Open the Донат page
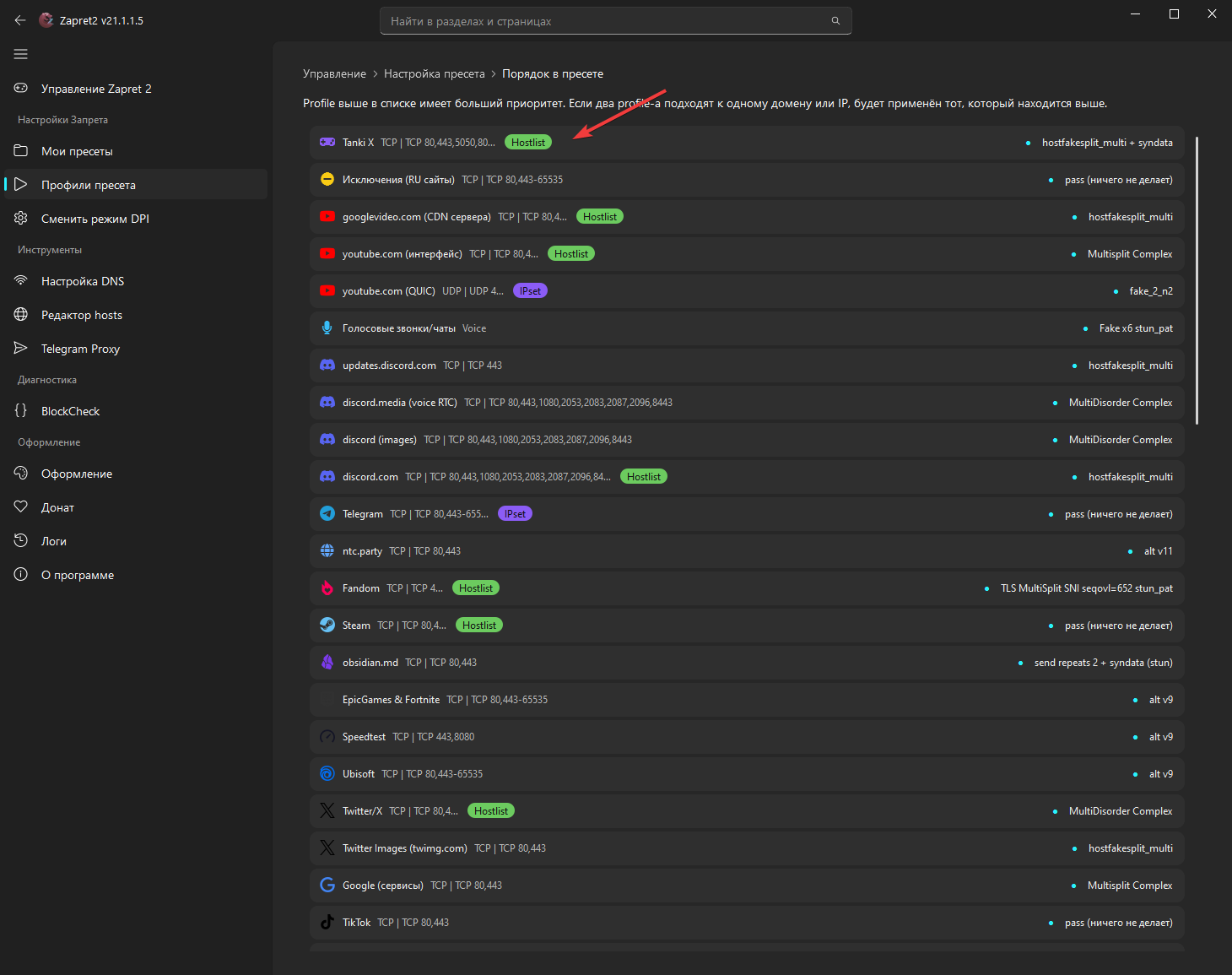The width and height of the screenshot is (1232, 975). tap(136, 507)
